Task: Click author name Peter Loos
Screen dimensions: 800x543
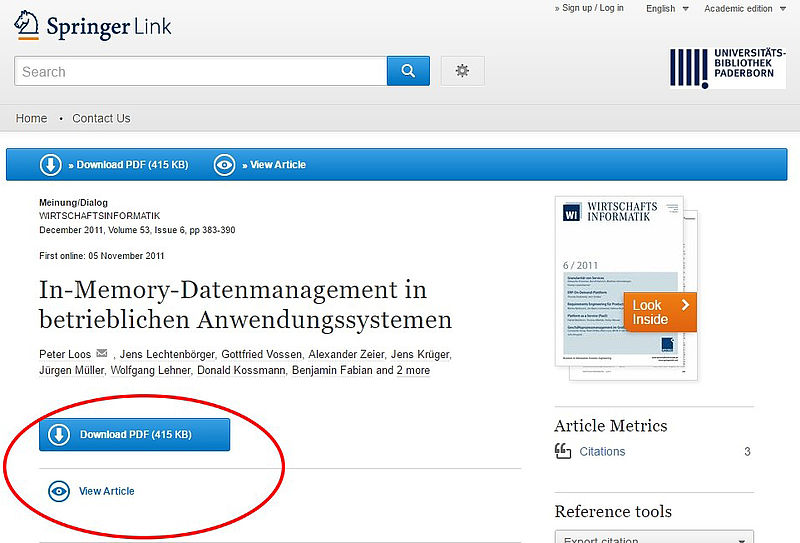Action: [x=65, y=354]
